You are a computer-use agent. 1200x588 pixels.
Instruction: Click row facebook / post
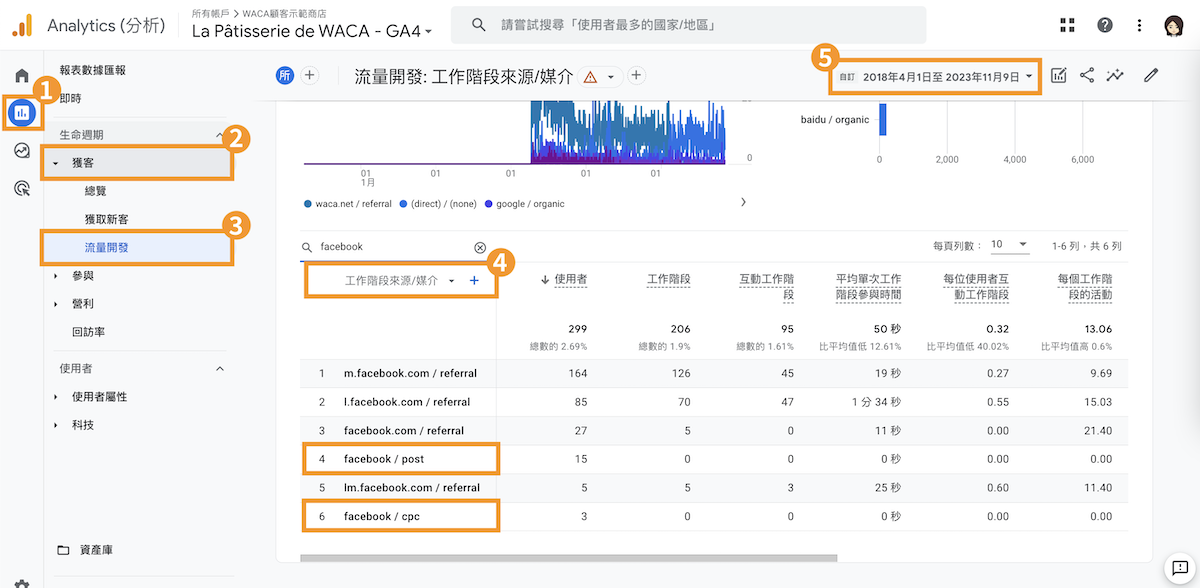[713, 459]
